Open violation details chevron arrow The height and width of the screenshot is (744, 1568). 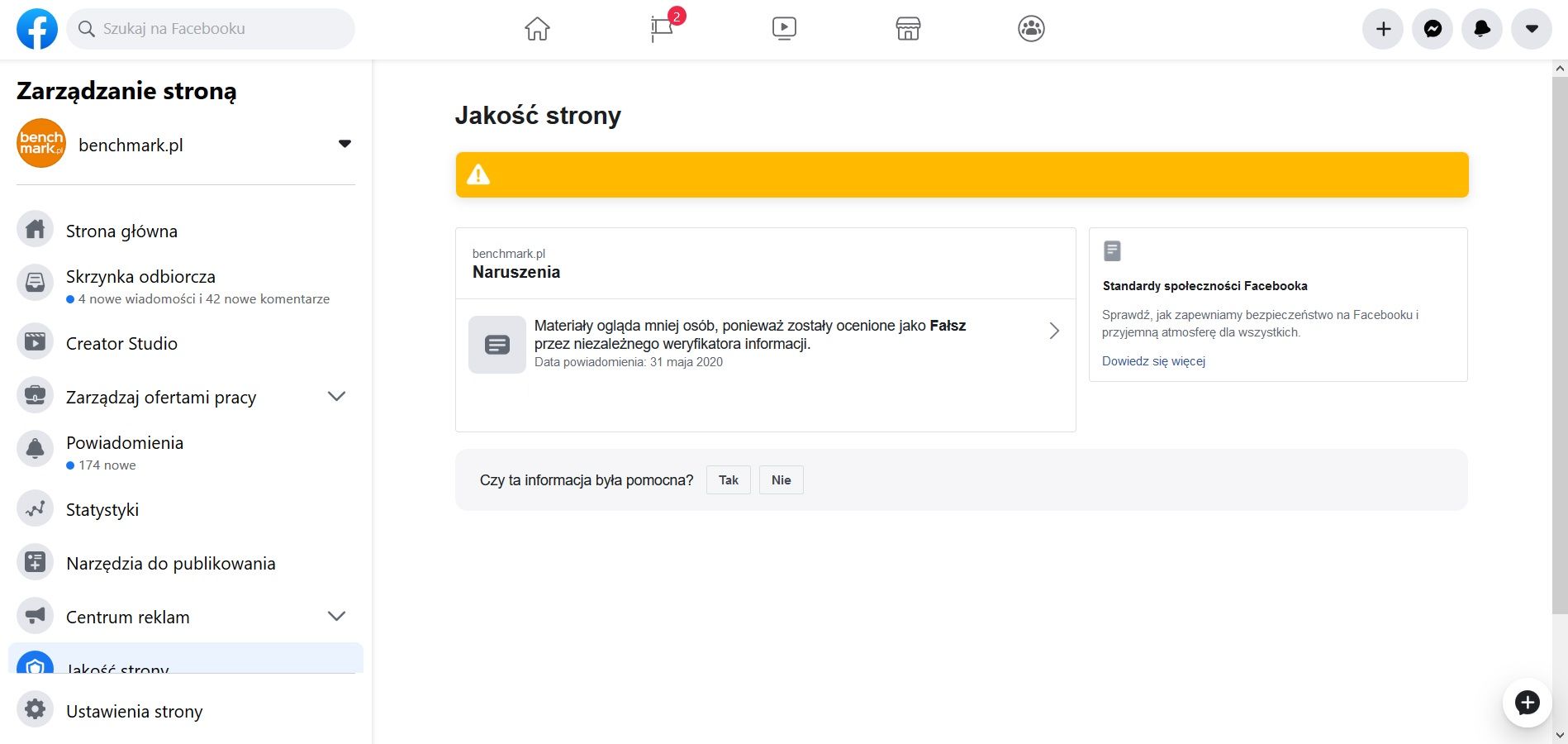1054,331
